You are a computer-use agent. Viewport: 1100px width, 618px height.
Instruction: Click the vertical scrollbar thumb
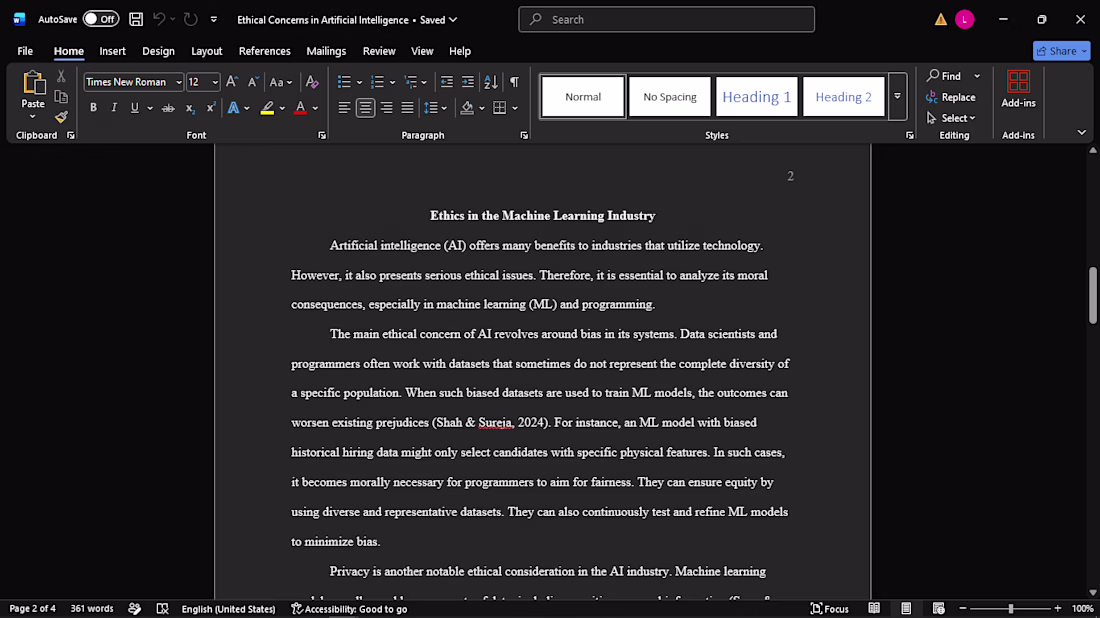[x=1093, y=295]
